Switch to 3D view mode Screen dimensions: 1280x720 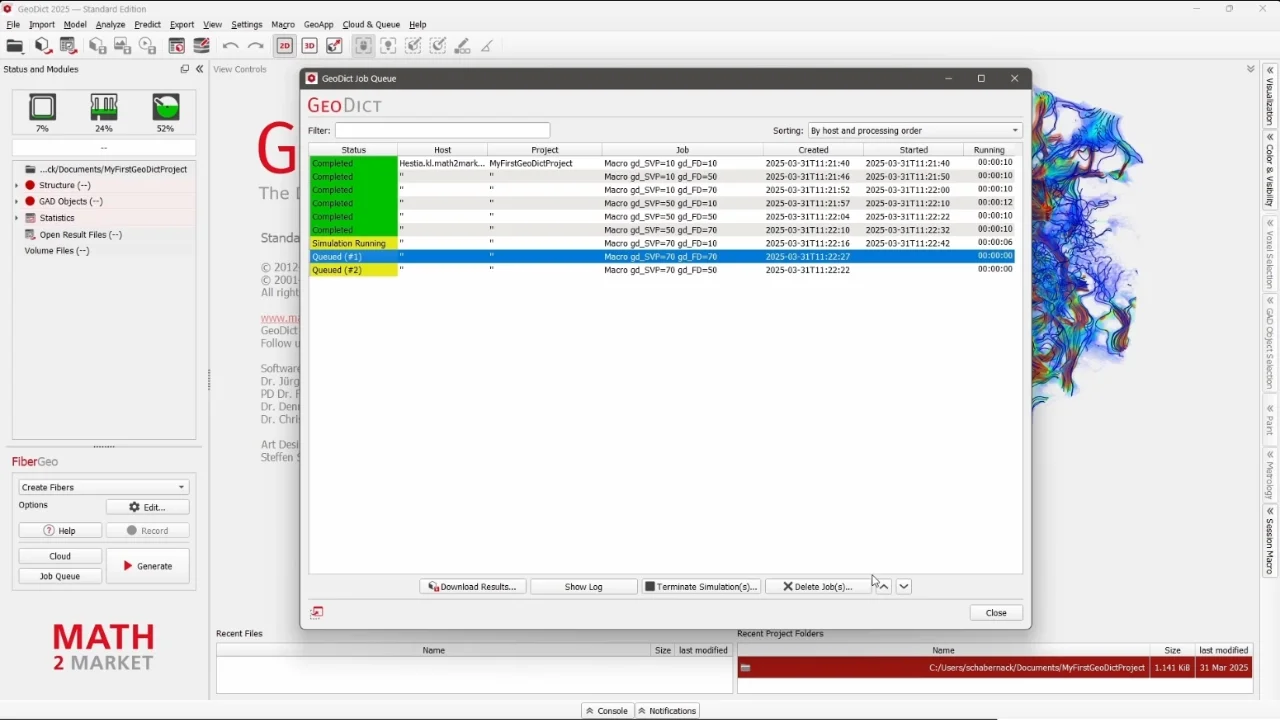pyautogui.click(x=310, y=46)
